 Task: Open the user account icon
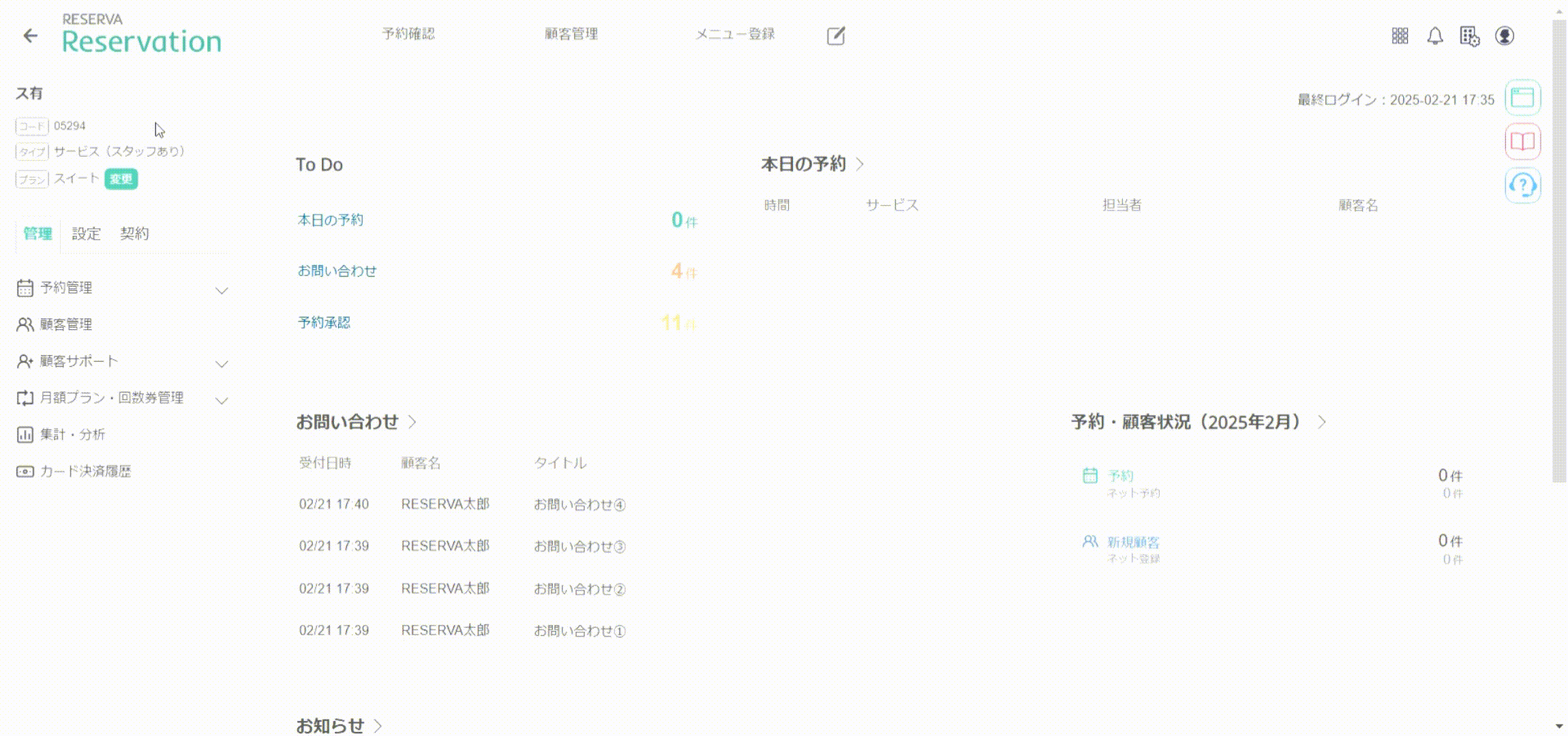1505,35
